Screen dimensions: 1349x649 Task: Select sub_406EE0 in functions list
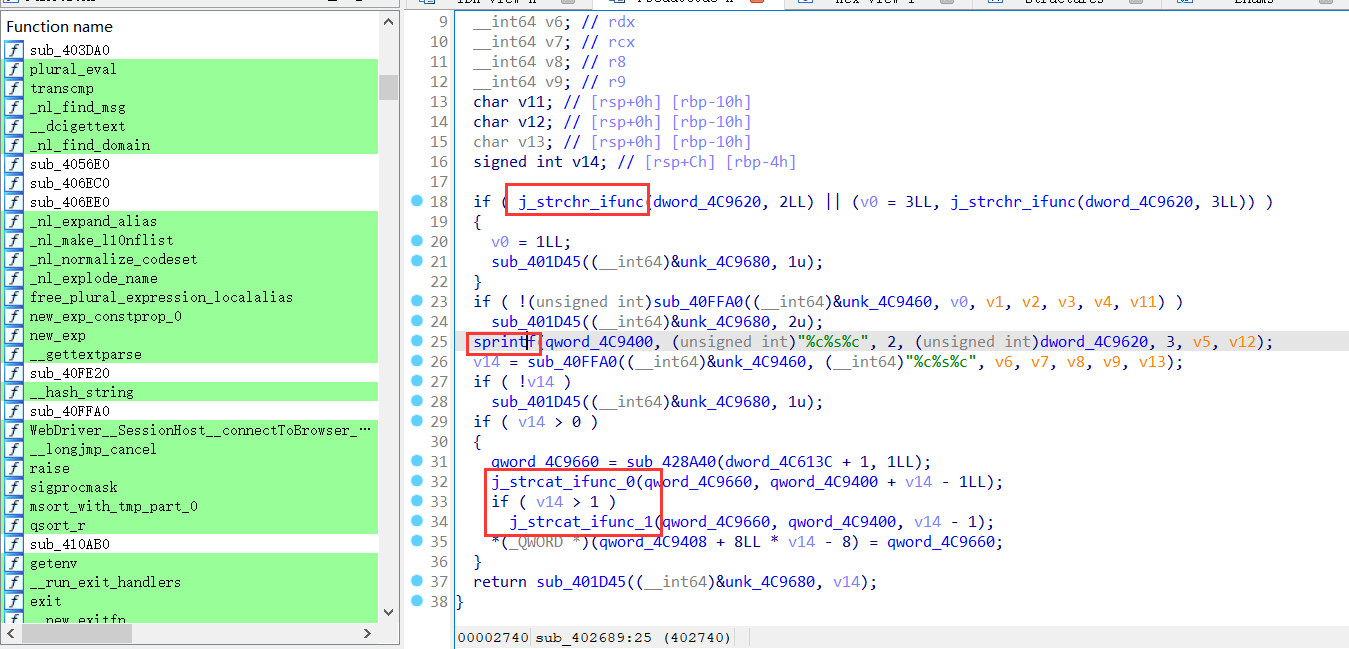click(190, 202)
